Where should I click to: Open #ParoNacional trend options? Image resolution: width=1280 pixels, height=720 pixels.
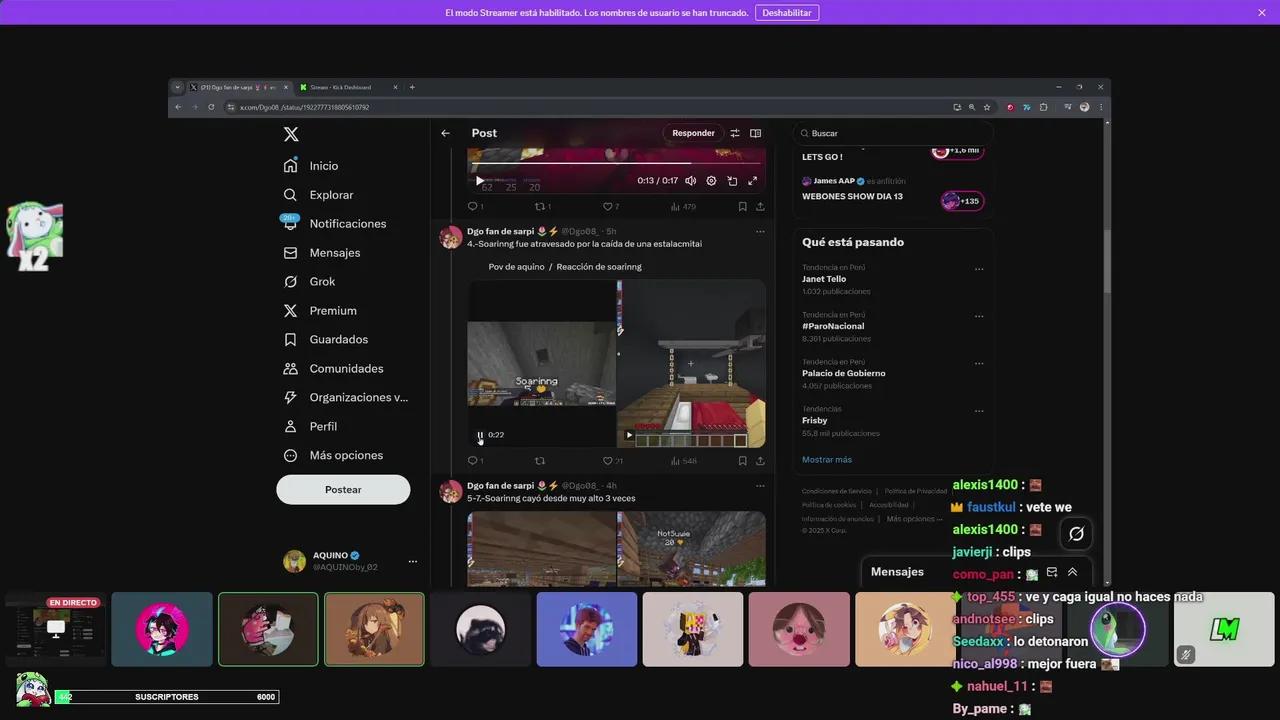979,316
